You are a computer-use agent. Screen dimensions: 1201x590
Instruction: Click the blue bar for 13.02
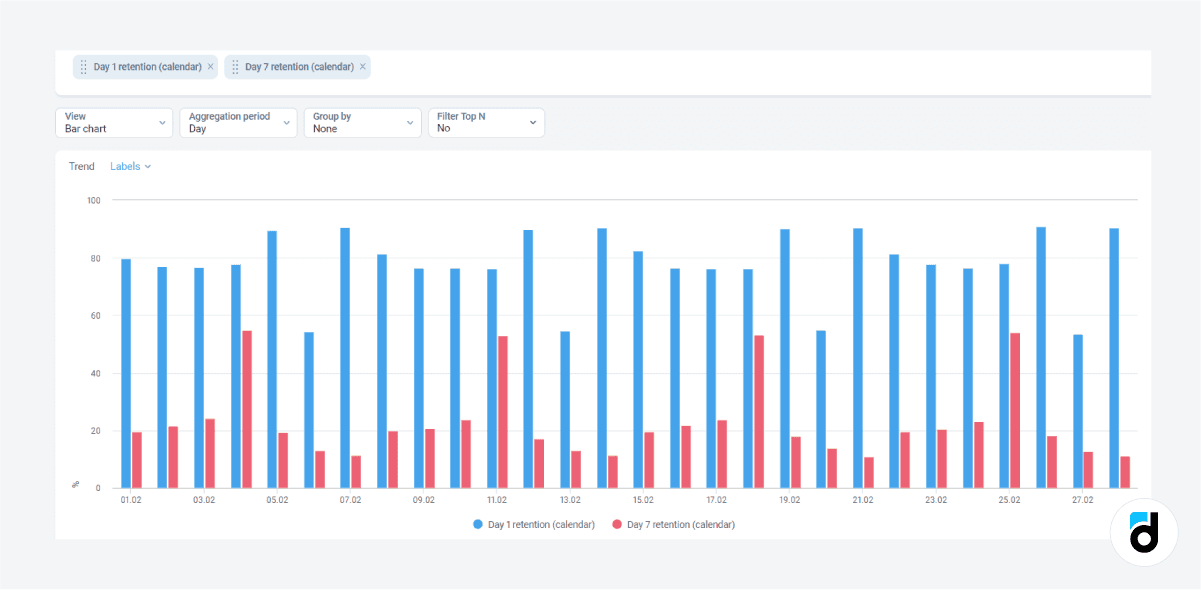(x=565, y=410)
